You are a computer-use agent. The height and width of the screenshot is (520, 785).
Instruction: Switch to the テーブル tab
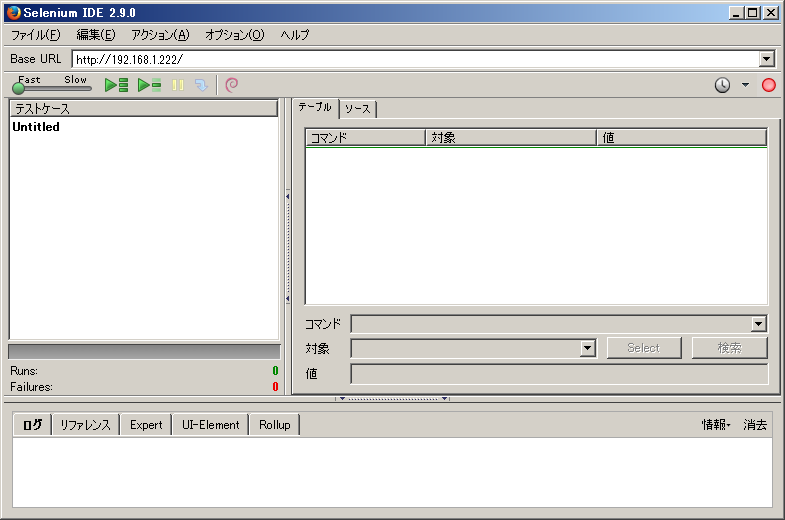tap(315, 107)
